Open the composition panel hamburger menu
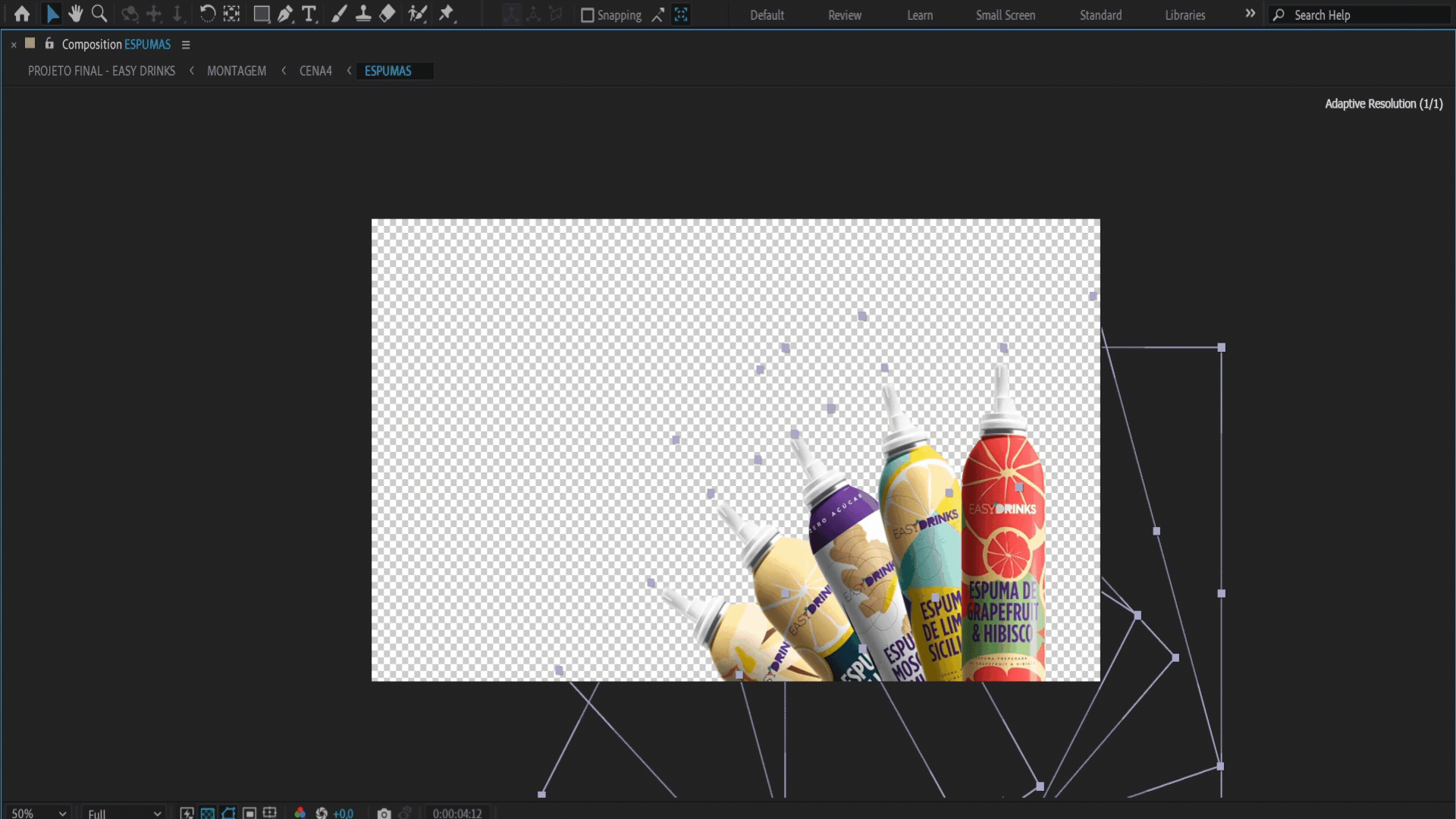This screenshot has height=819, width=1456. click(186, 45)
